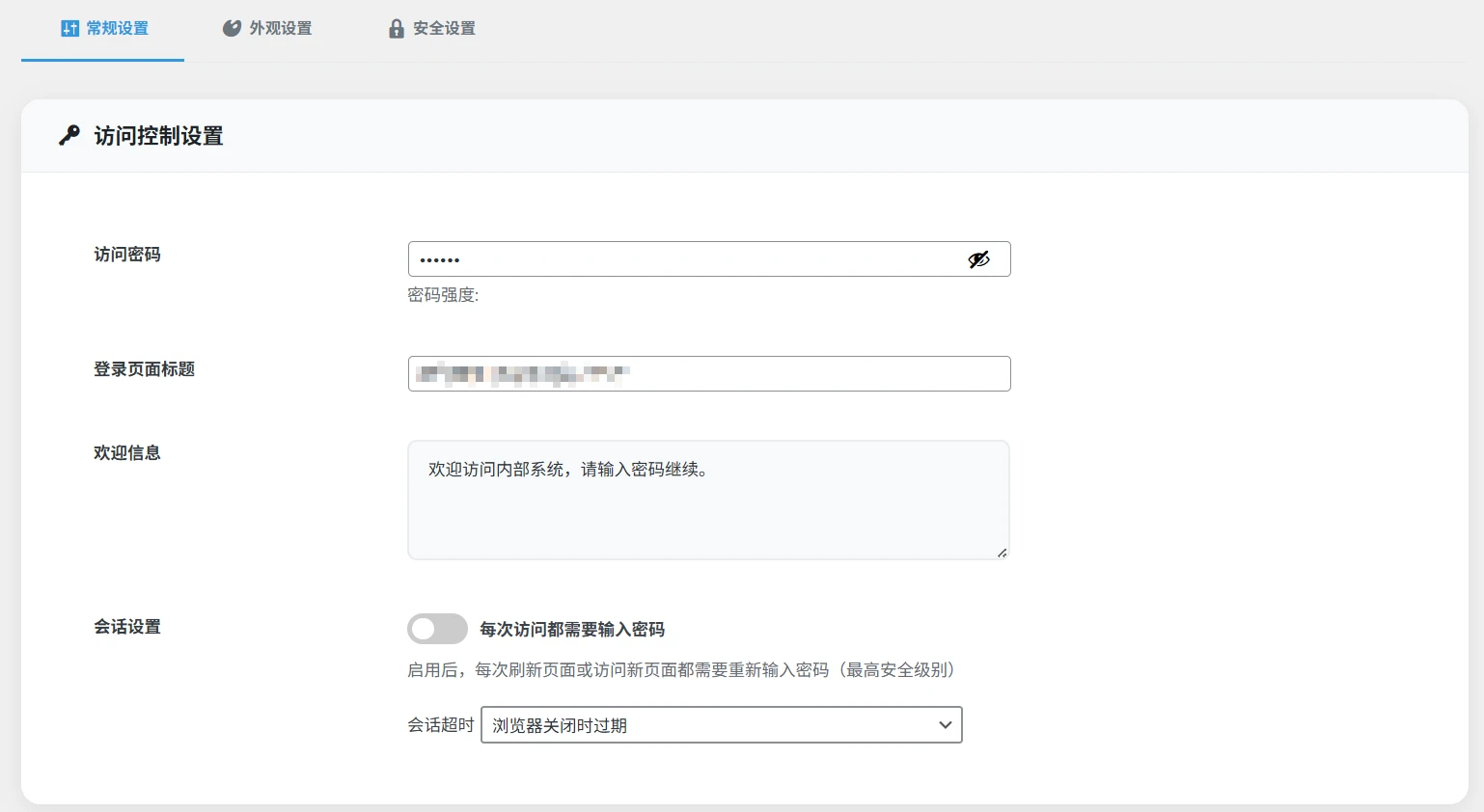Click the palette icon beside 外观设置
Viewport: 1484px width, 812px height.
coord(231,28)
